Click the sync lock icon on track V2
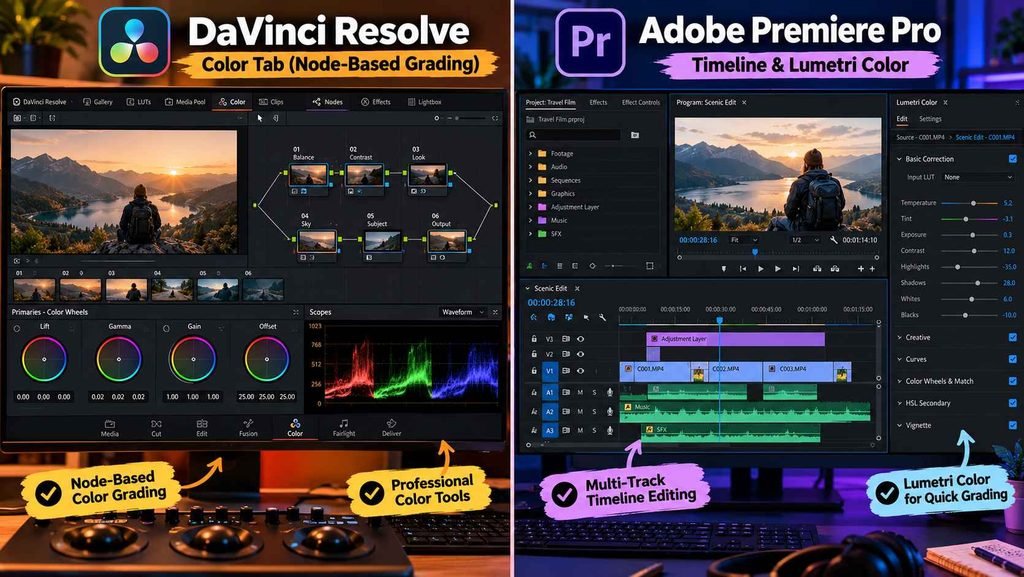The width and height of the screenshot is (1024, 577). tap(566, 354)
